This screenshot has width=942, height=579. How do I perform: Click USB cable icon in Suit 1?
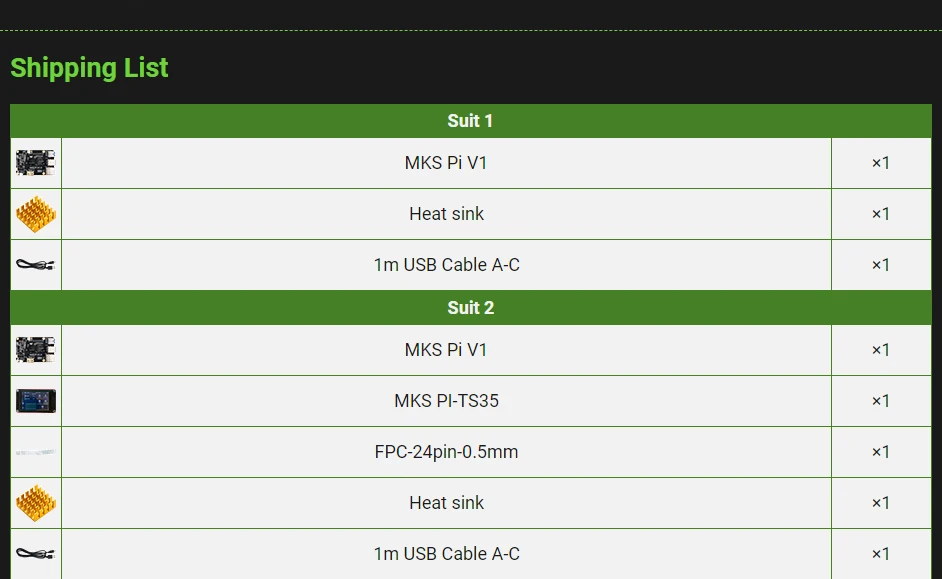point(35,265)
